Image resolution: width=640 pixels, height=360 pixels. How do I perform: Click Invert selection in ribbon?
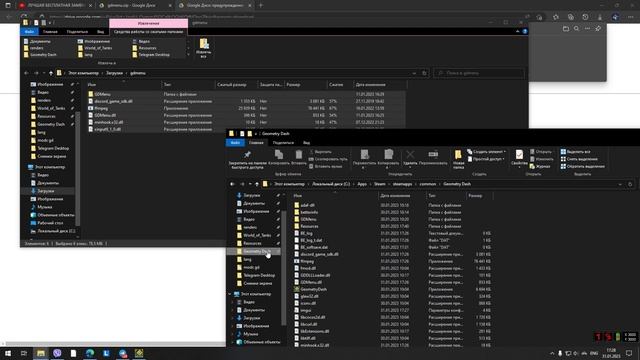click(582, 167)
